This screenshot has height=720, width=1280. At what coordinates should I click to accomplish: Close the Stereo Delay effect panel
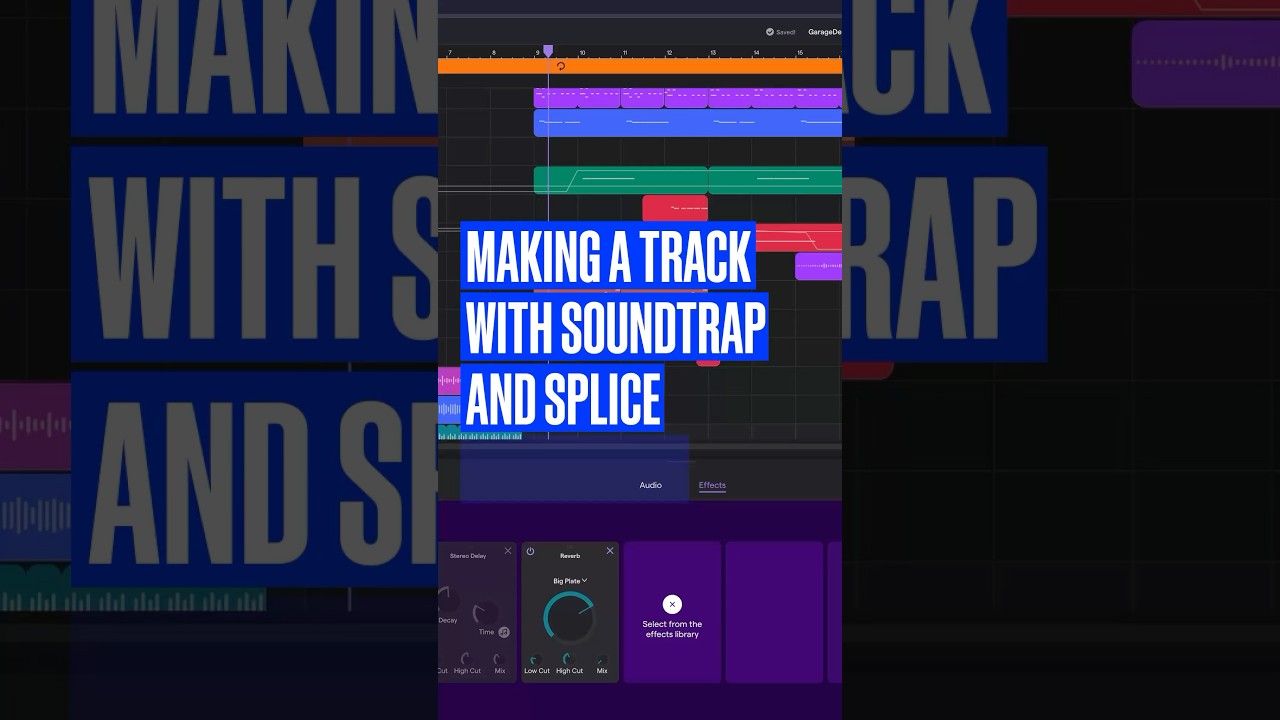click(507, 551)
